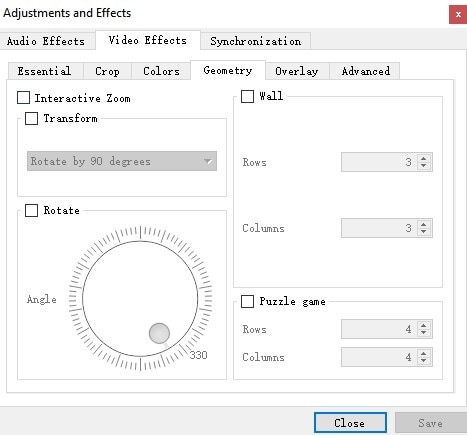Enable the Puzzle game checkbox
The width and height of the screenshot is (467, 435).
[247, 301]
